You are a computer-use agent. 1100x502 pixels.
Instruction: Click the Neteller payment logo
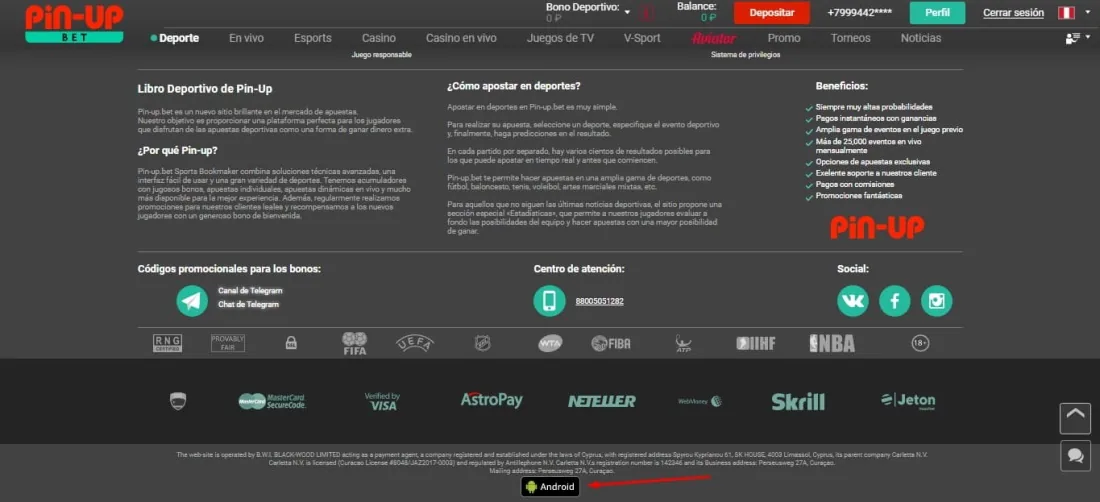tap(601, 401)
